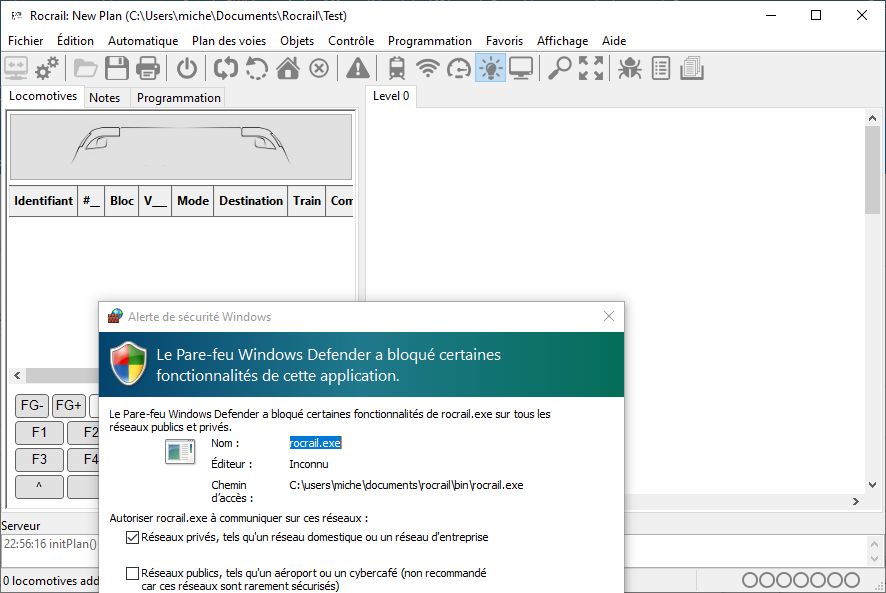Click the bug debug icon

point(629,68)
